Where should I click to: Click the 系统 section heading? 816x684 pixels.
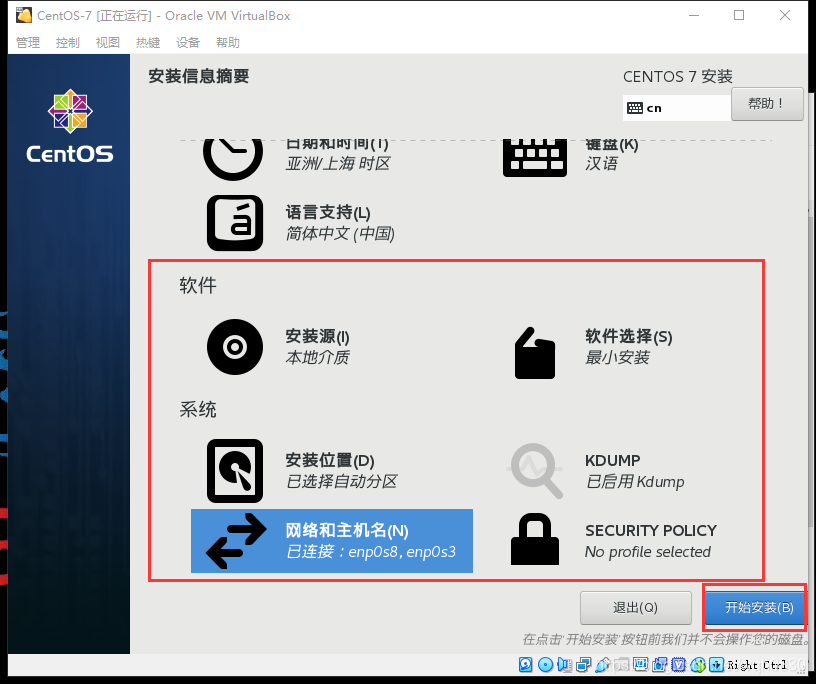tap(198, 409)
